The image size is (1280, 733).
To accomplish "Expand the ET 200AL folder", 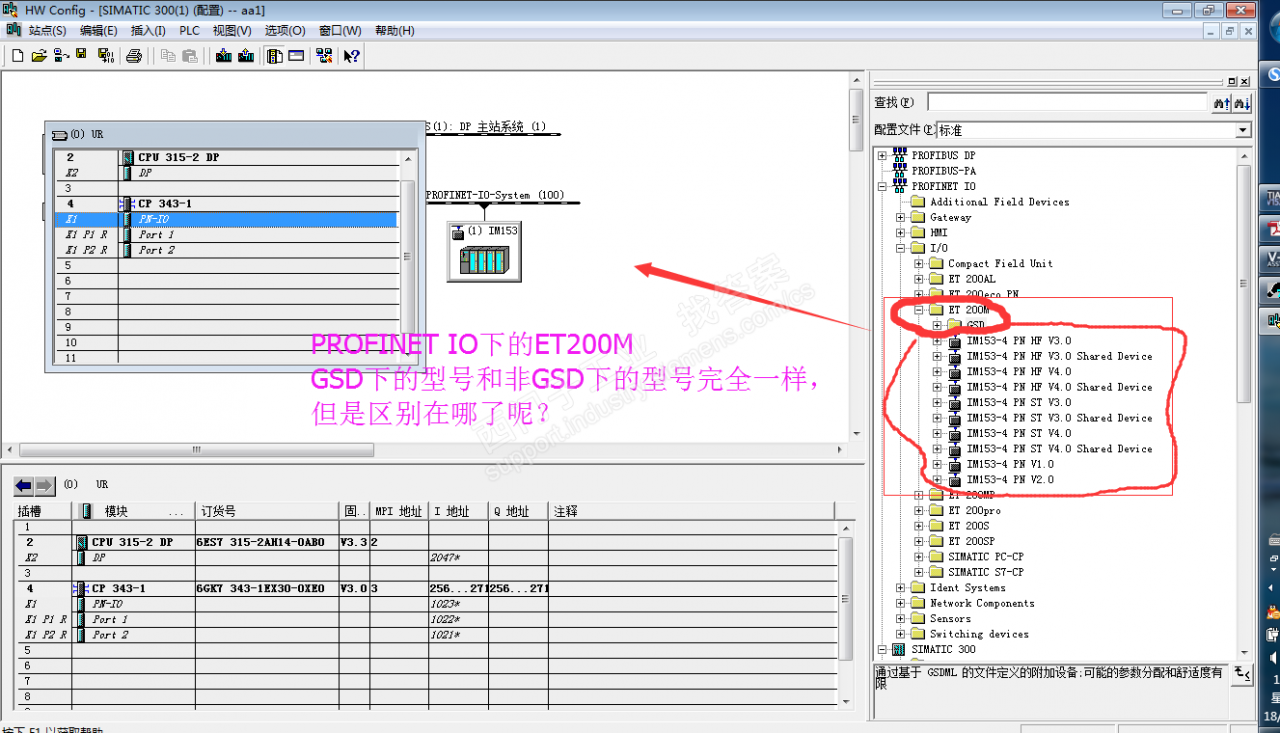I will (919, 279).
